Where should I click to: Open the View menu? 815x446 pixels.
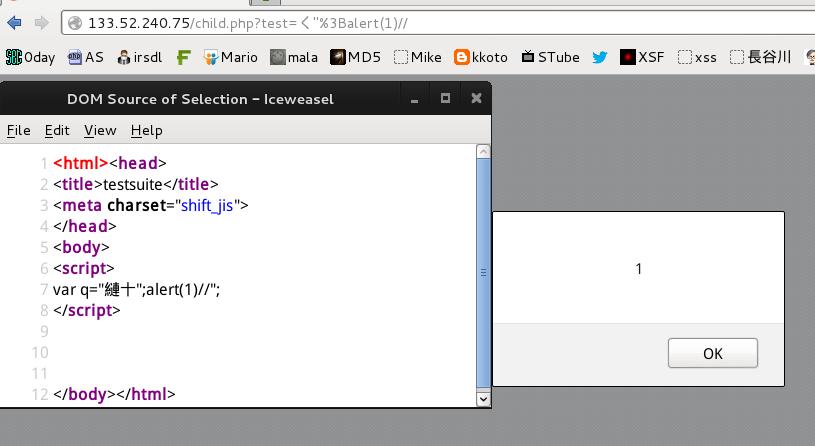(x=100, y=130)
